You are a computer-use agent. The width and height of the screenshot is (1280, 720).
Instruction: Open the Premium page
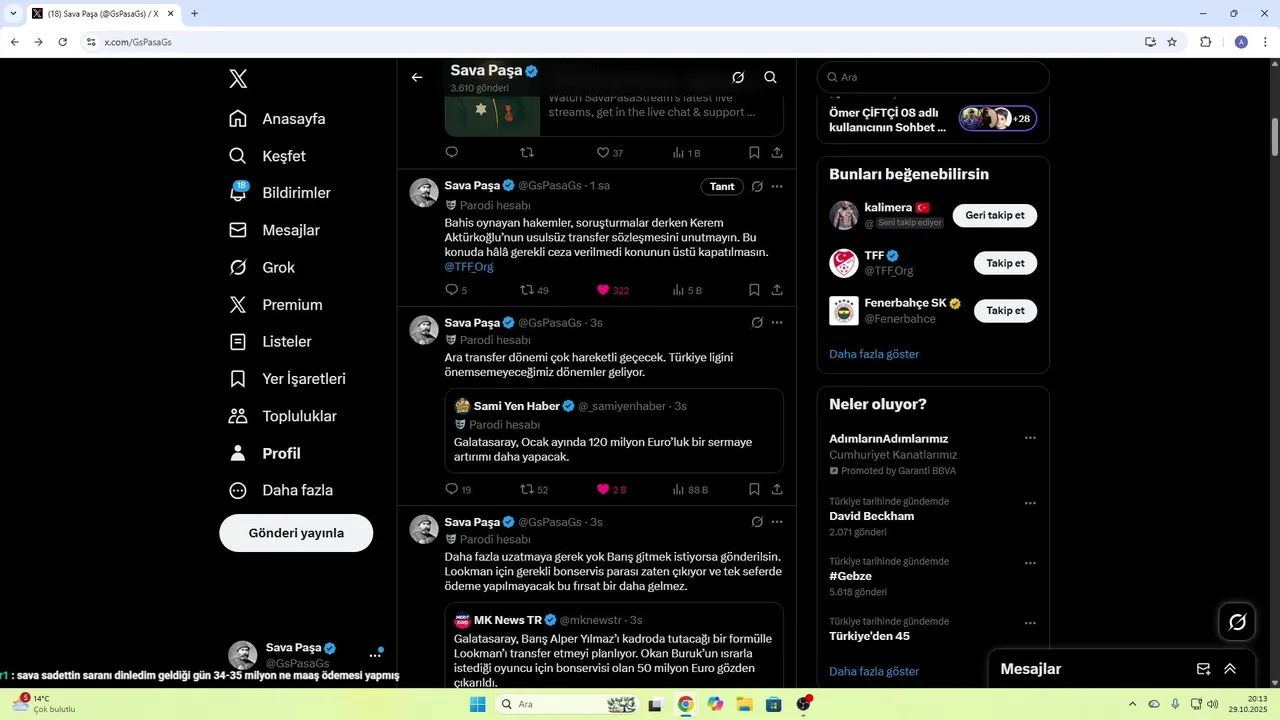[x=275, y=305]
